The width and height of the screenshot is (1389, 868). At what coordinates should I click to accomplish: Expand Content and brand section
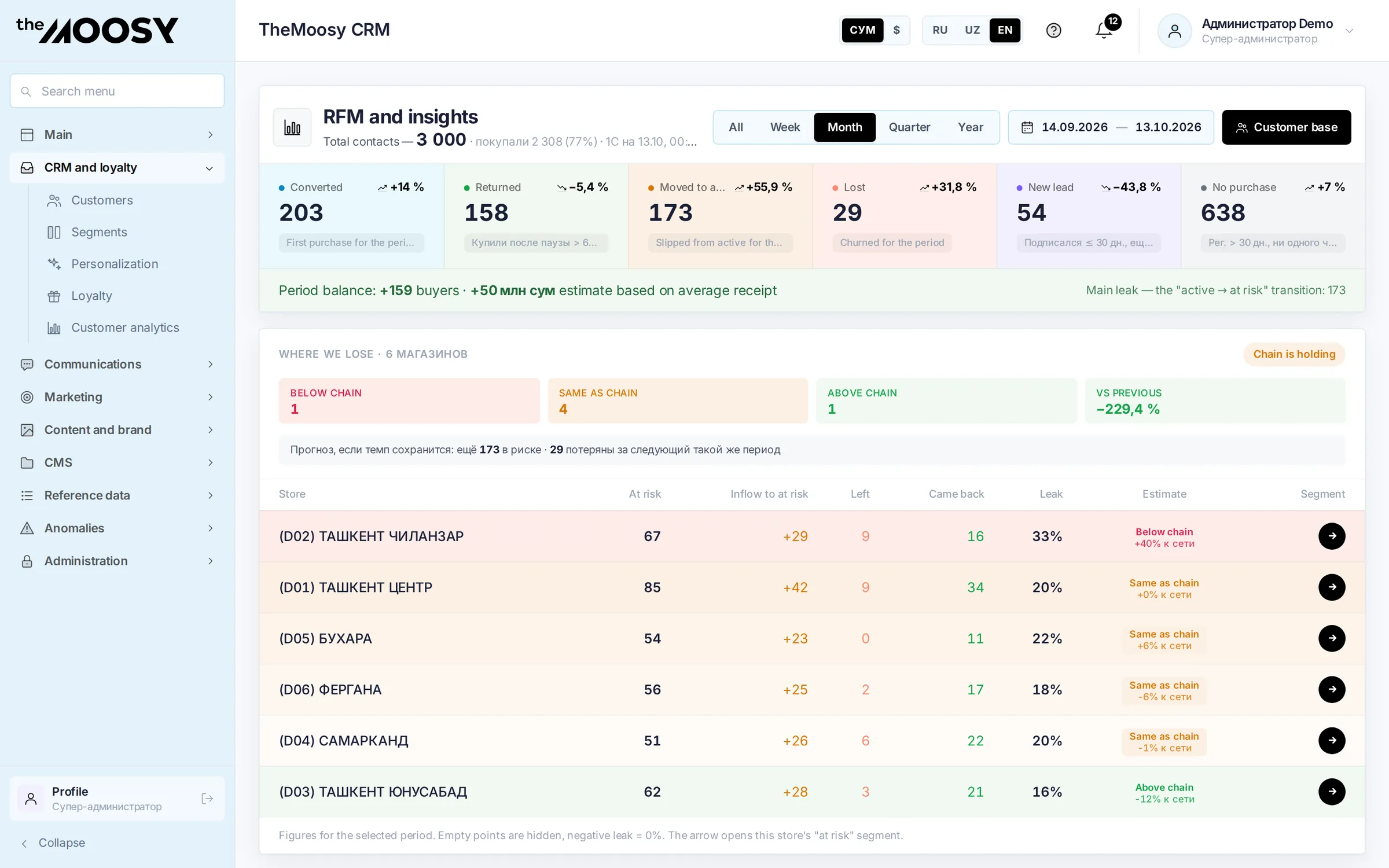tap(117, 430)
